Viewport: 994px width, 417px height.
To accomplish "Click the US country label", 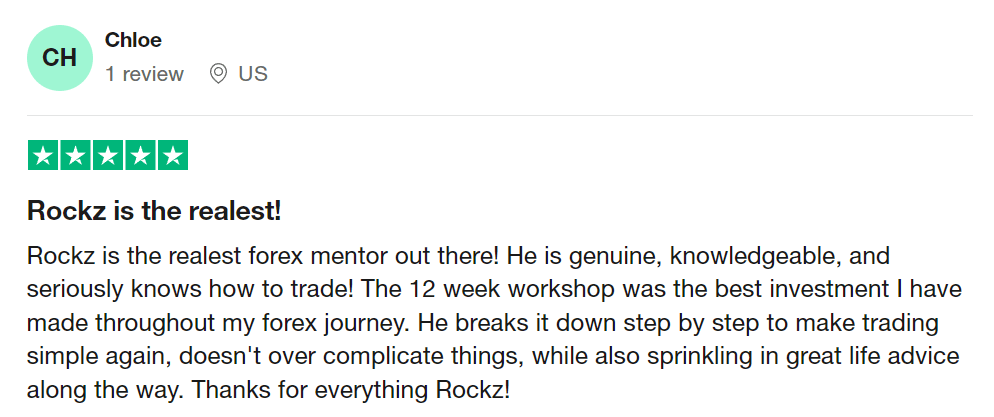I will 253,74.
